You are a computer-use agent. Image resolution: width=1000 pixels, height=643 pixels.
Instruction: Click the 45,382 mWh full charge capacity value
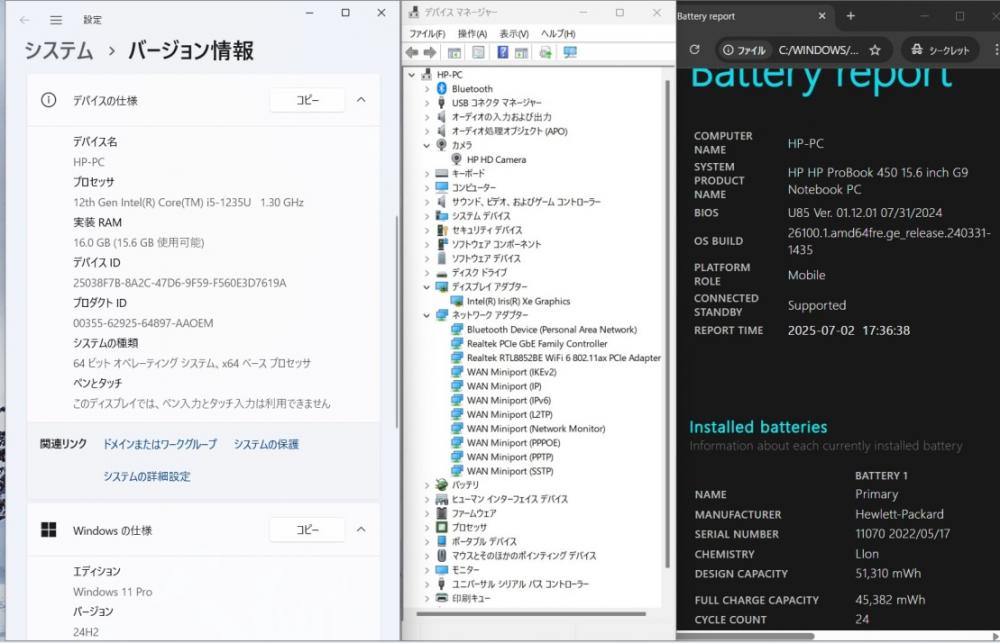point(890,600)
